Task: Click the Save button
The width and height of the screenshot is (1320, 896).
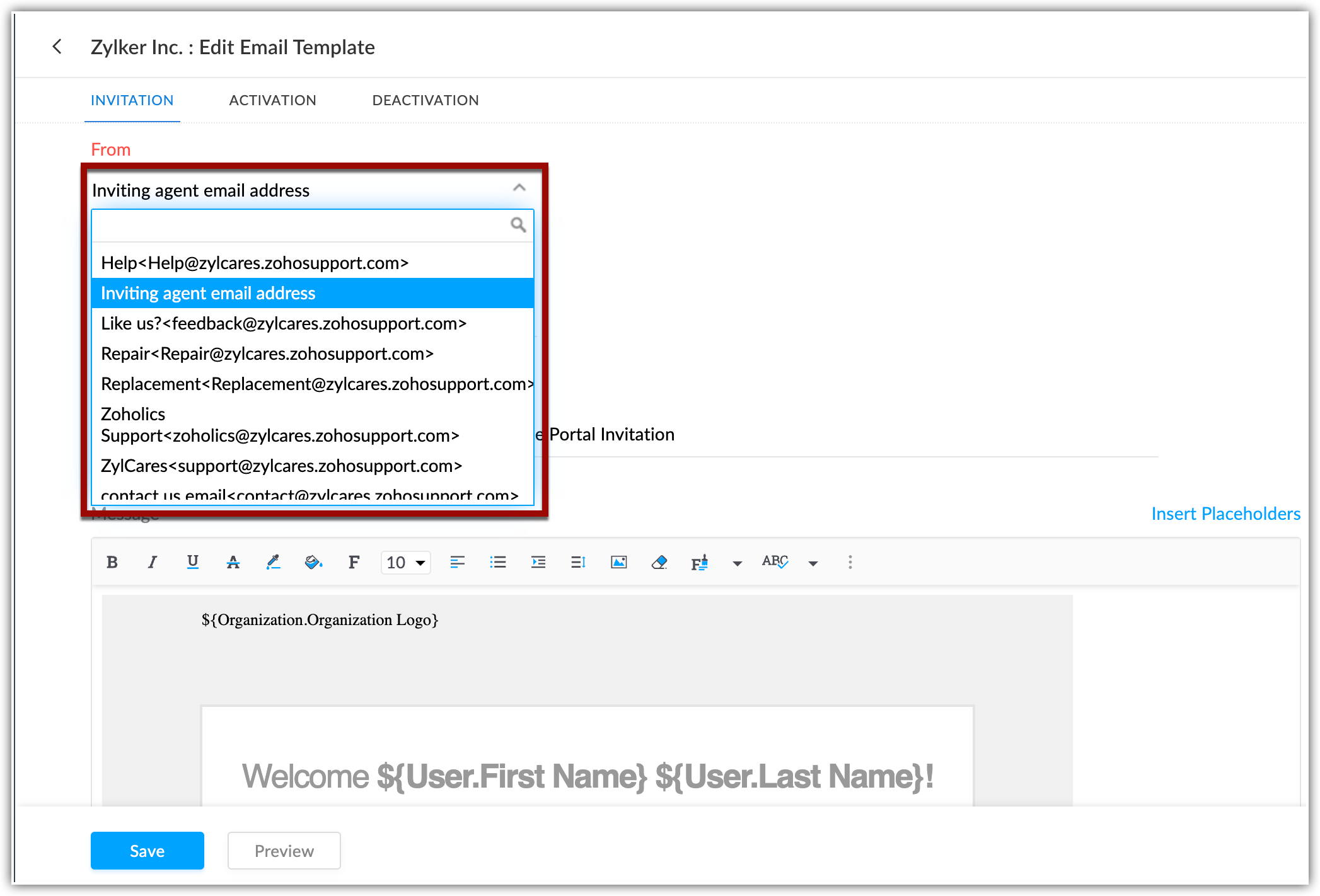Action: click(147, 851)
